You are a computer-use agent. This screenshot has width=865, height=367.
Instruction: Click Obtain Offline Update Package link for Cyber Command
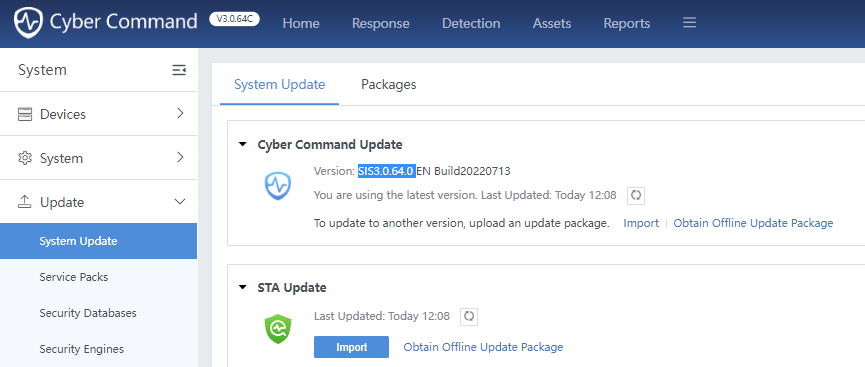[x=753, y=223]
